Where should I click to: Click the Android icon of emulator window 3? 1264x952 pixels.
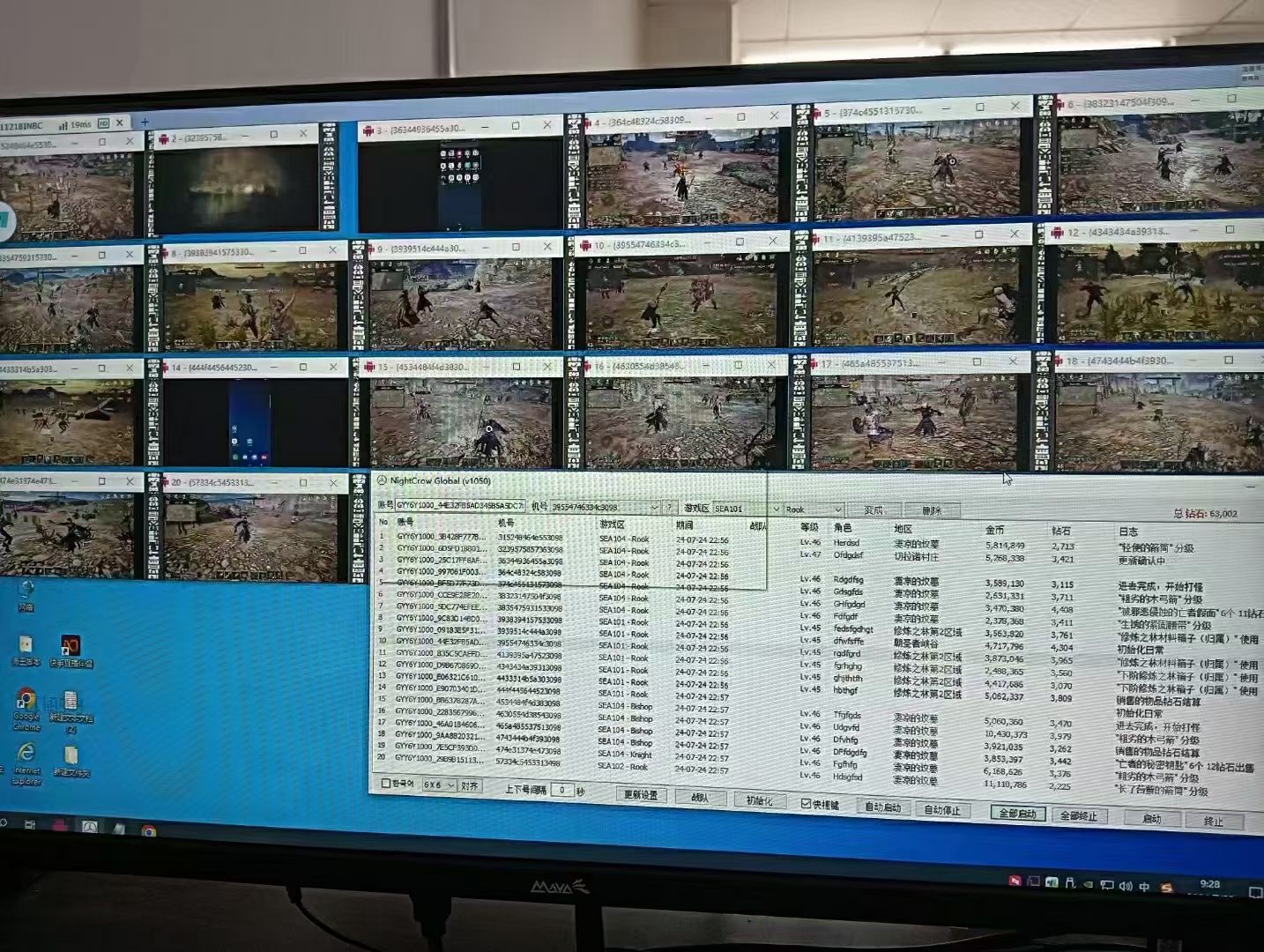coord(368,130)
